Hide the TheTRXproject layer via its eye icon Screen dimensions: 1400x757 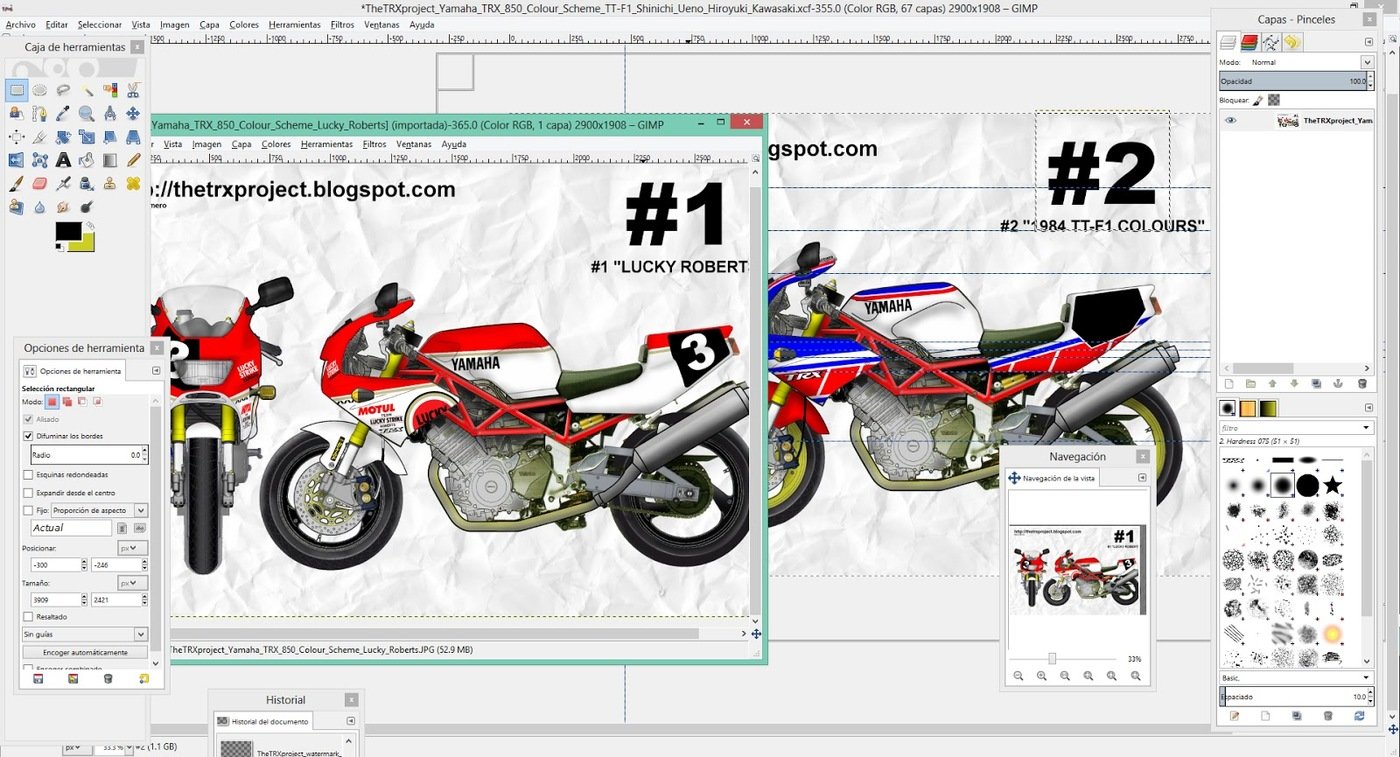tap(1230, 119)
